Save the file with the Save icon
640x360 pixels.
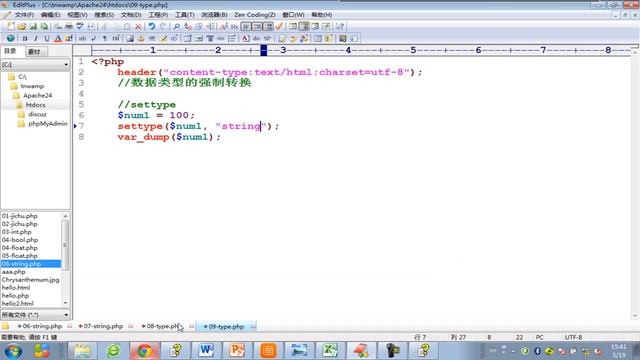tap(33, 27)
